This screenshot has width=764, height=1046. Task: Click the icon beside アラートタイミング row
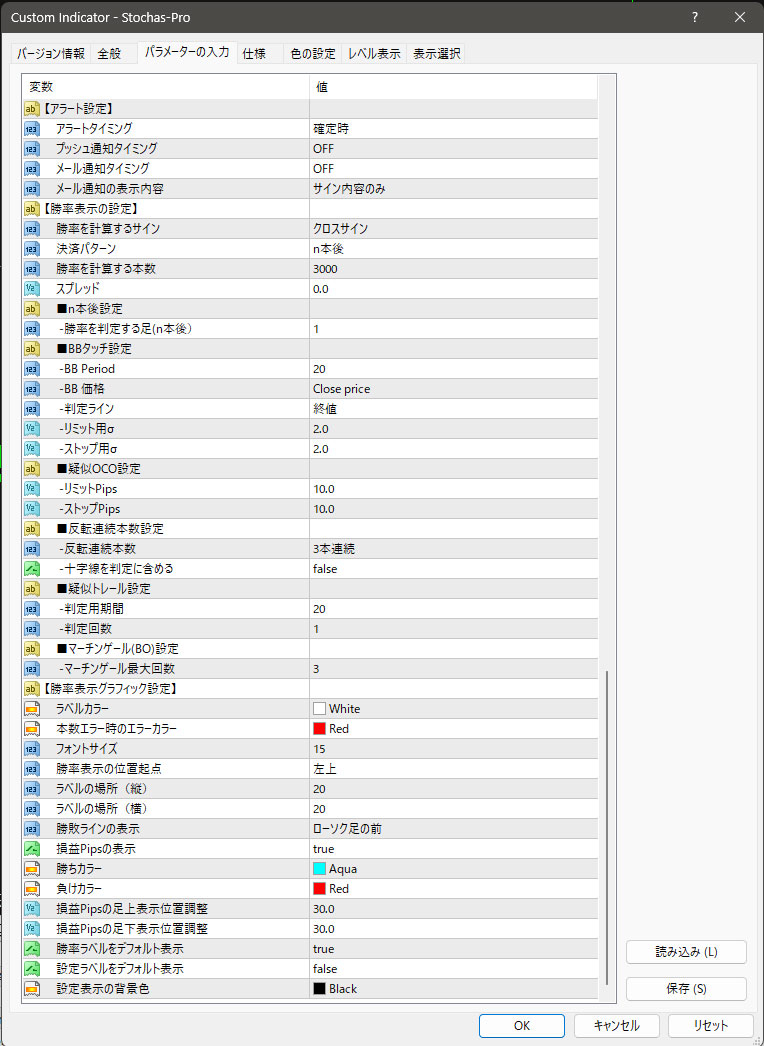pyautogui.click(x=32, y=129)
